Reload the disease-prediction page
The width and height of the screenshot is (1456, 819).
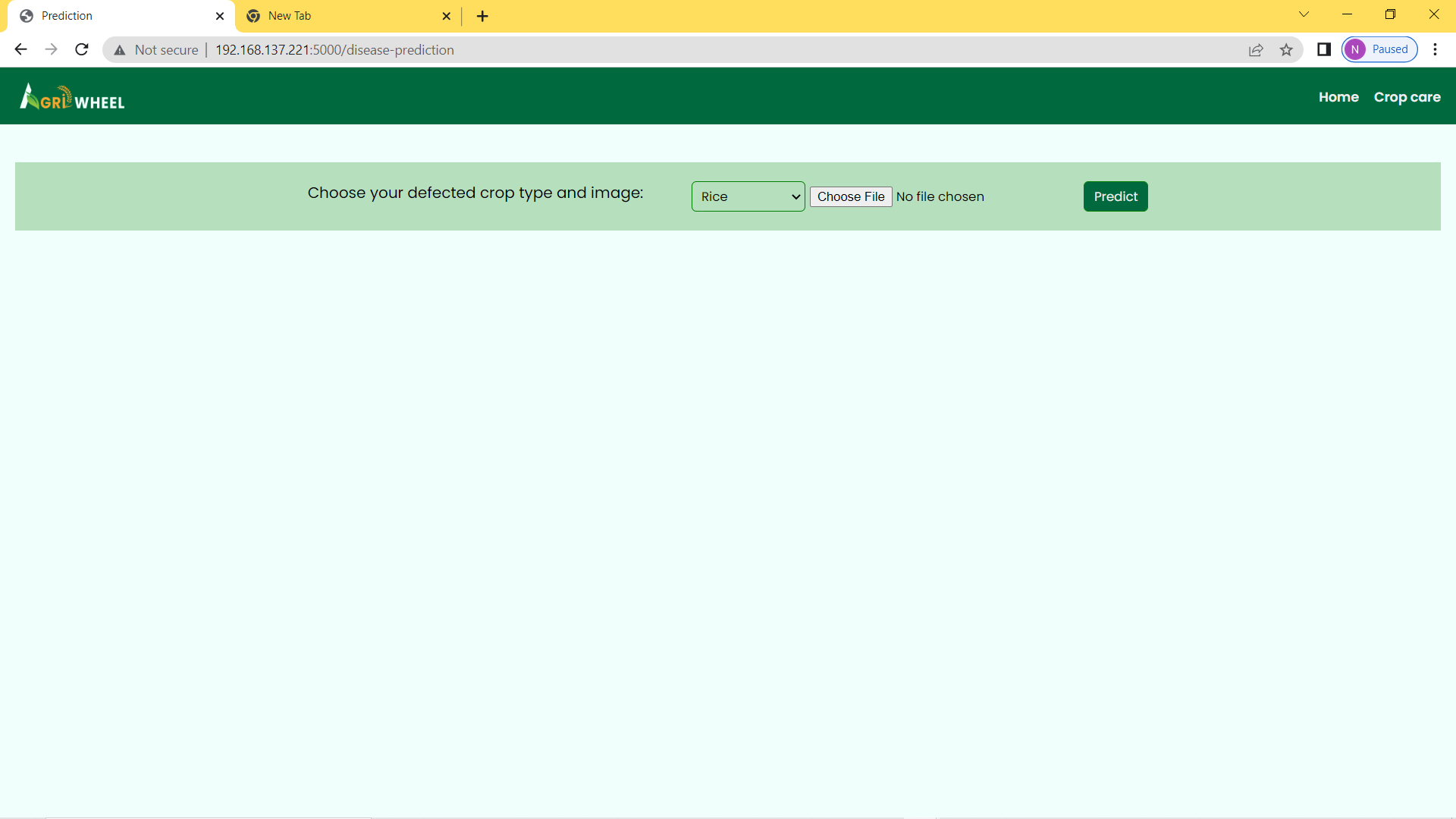[x=82, y=49]
